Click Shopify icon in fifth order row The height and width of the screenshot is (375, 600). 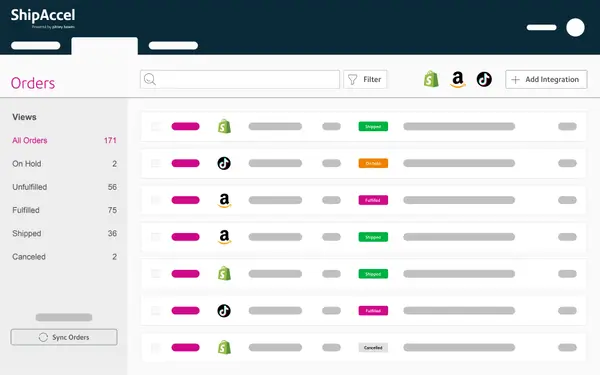pyautogui.click(x=224, y=274)
